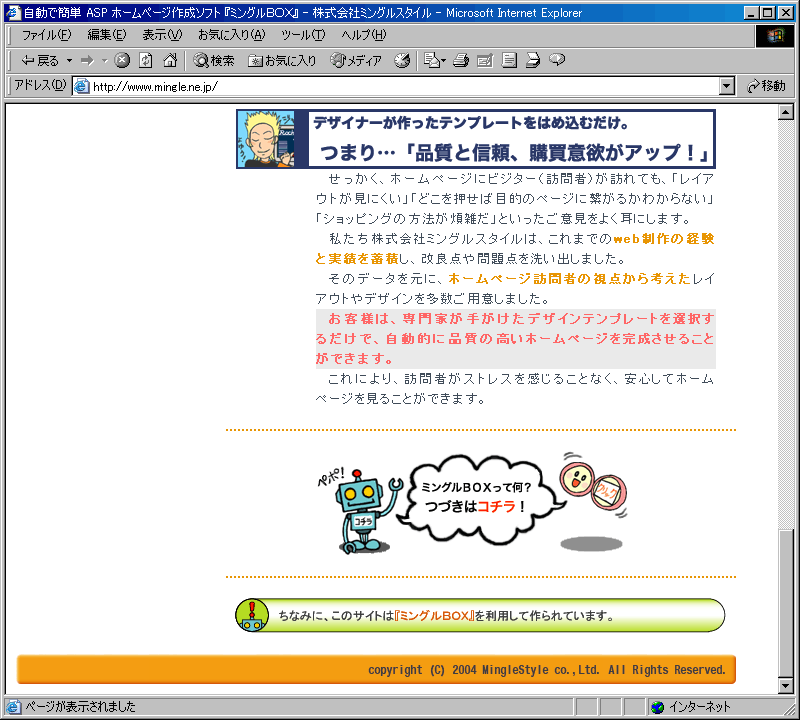Click the Edit page icon in toolbar
This screenshot has height=720, width=800.
coord(485,61)
